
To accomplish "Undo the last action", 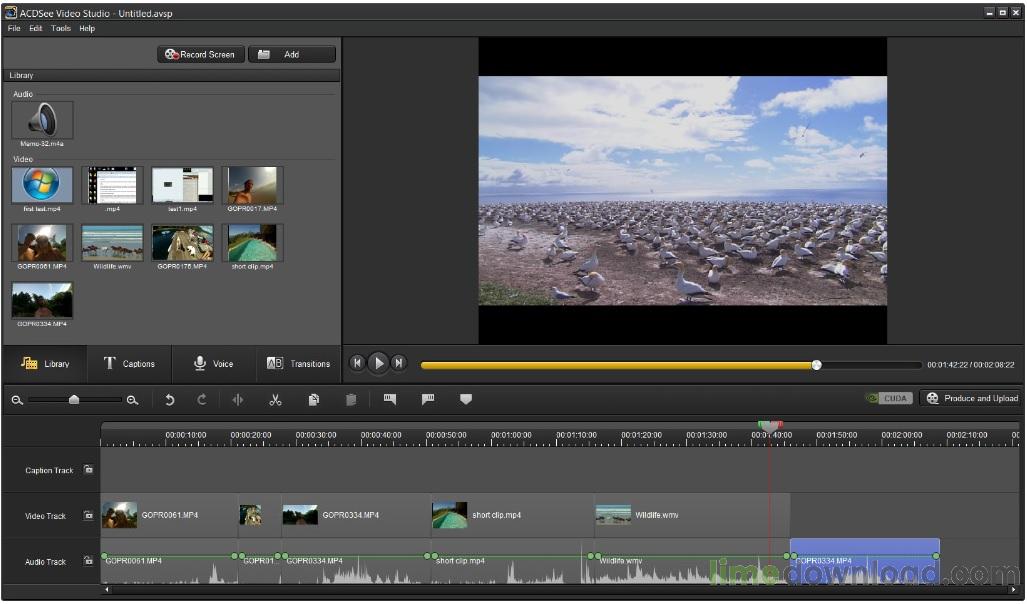I will pyautogui.click(x=170, y=400).
